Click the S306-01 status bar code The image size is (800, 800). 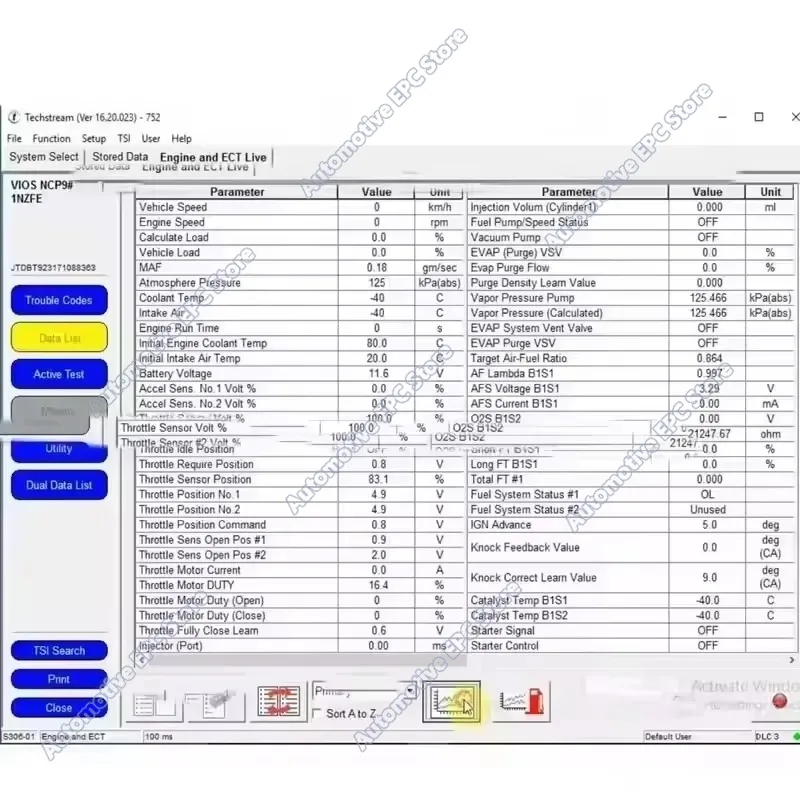(x=19, y=736)
